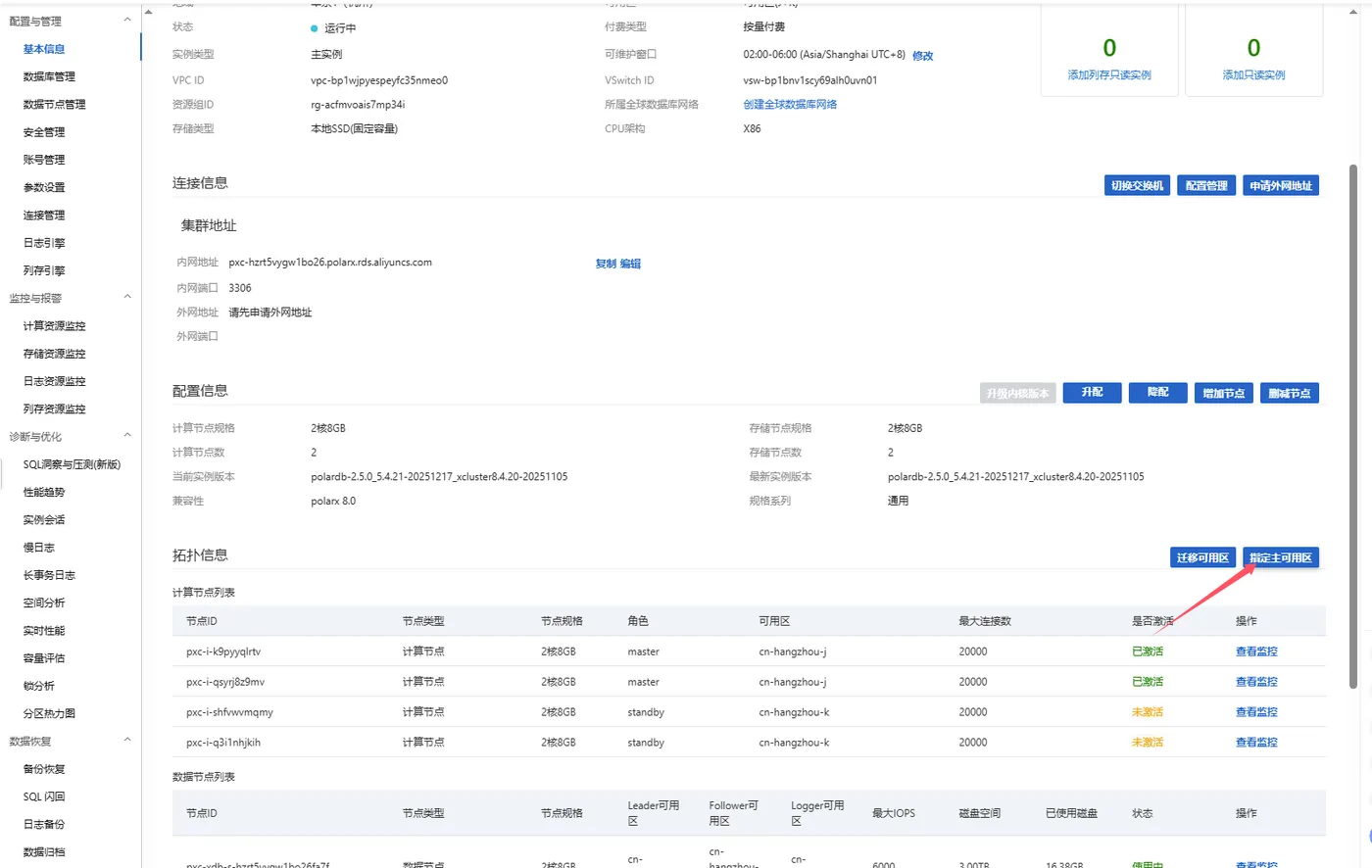The image size is (1372, 868).
Task: Collapse the 监控与报警 sidebar section
Action: [127, 298]
